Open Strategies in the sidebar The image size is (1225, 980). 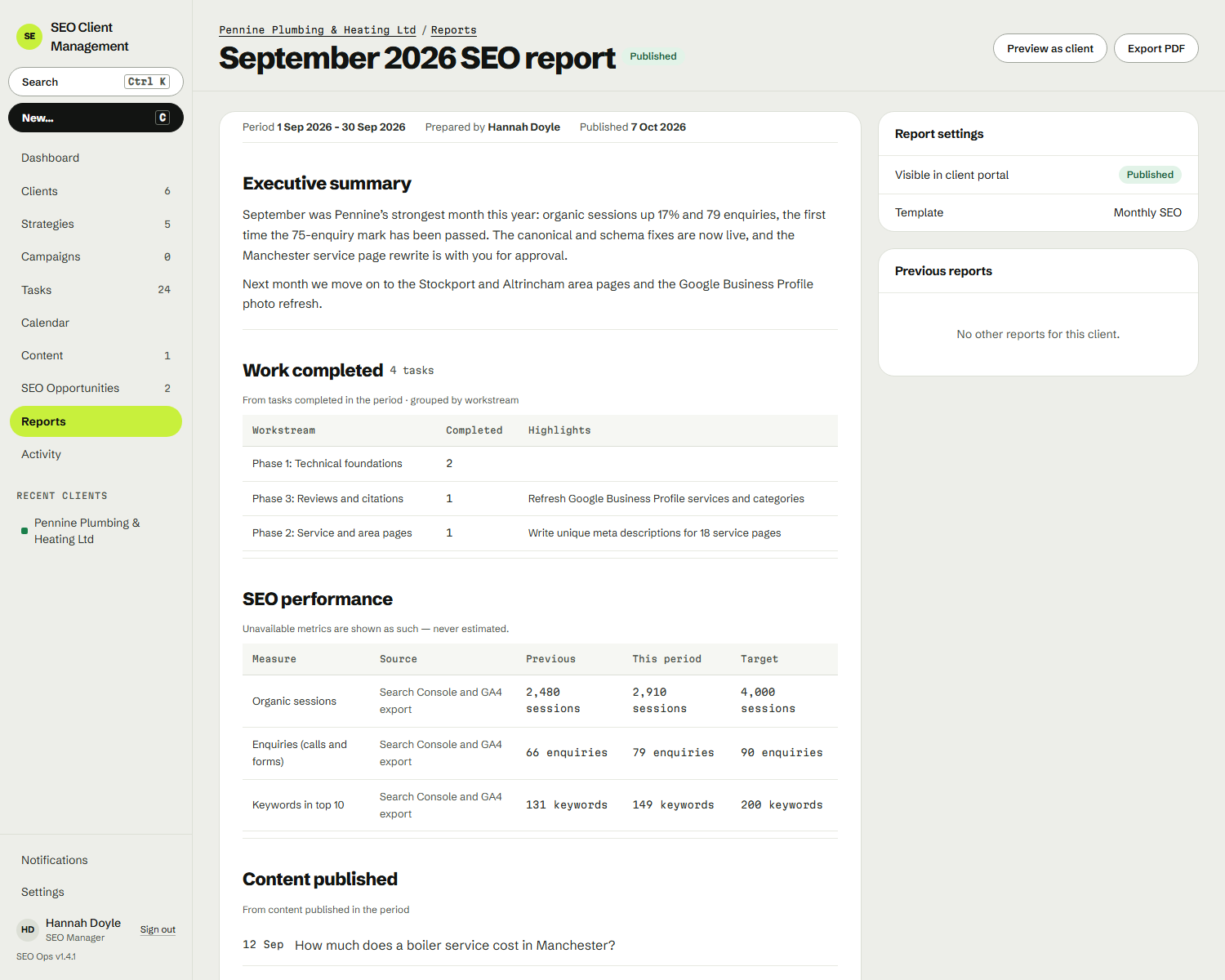click(x=96, y=224)
